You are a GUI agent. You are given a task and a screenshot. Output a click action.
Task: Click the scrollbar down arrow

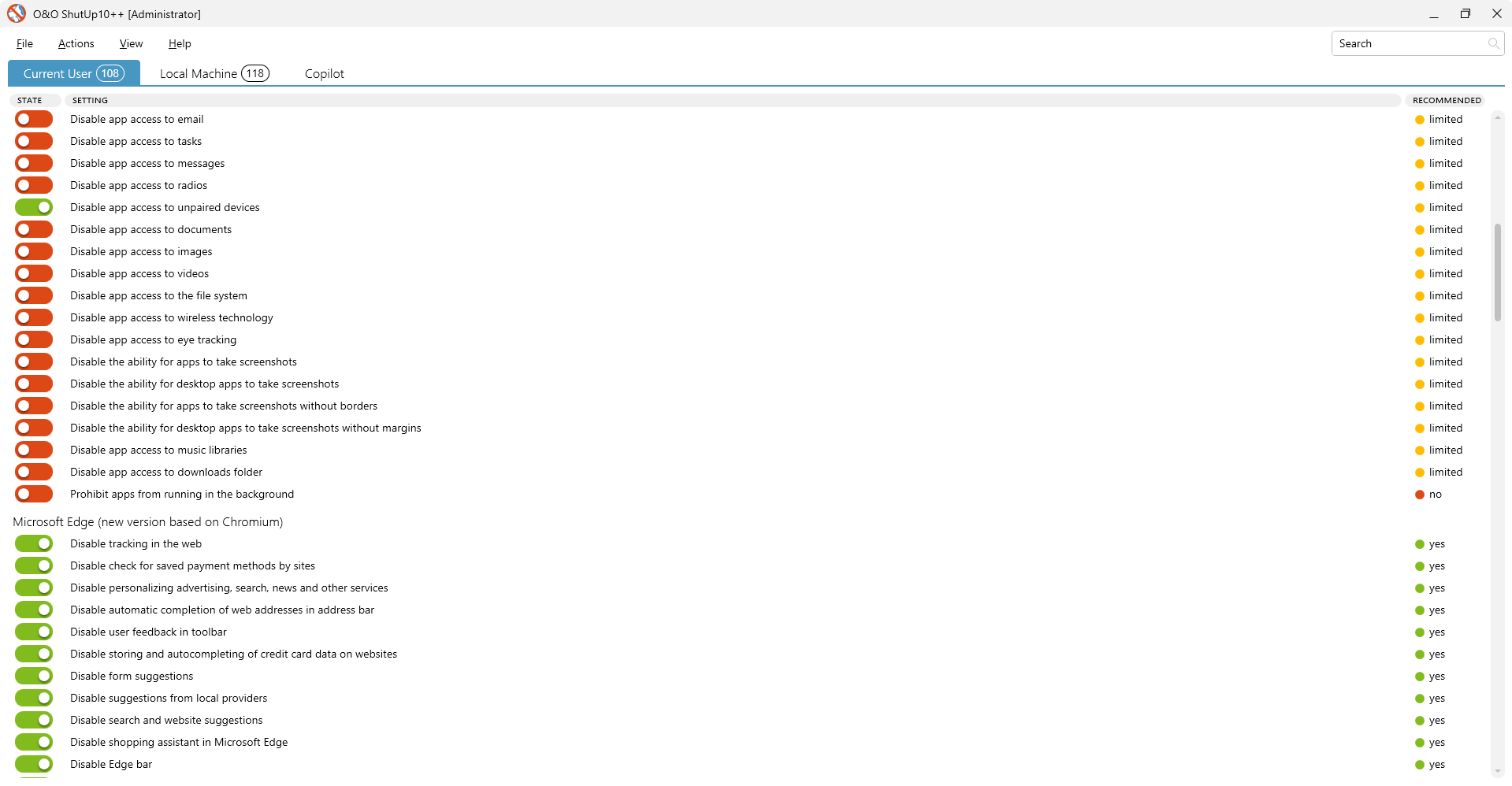(1498, 771)
